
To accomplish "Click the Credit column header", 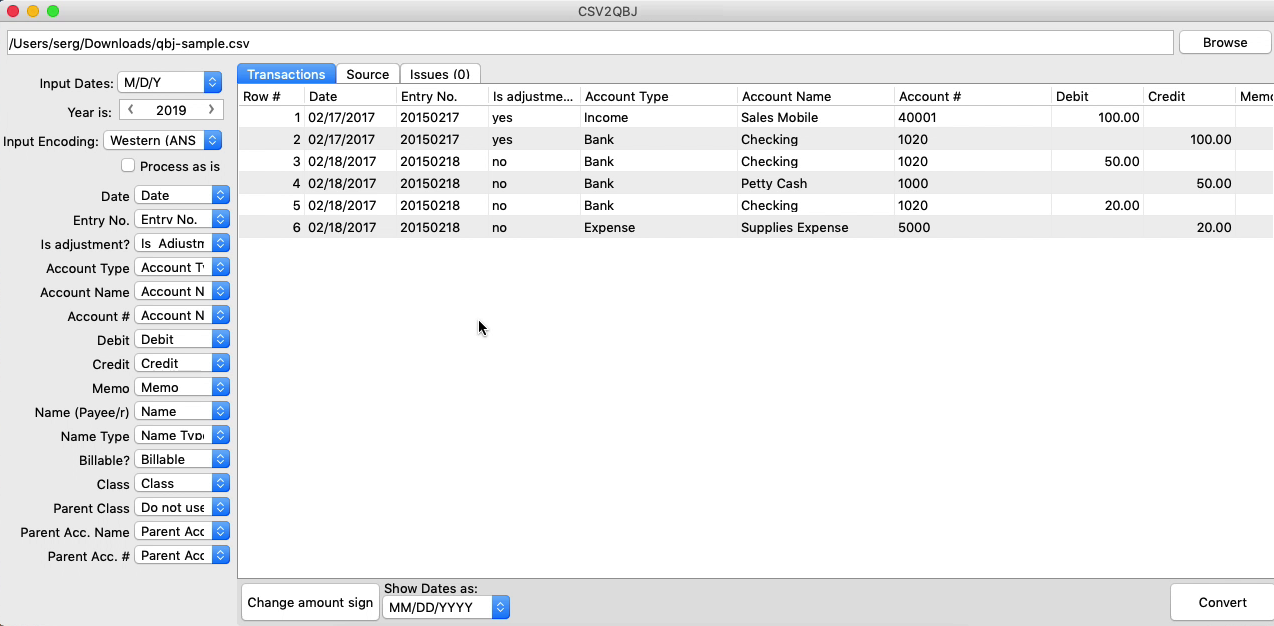I will [1189, 96].
